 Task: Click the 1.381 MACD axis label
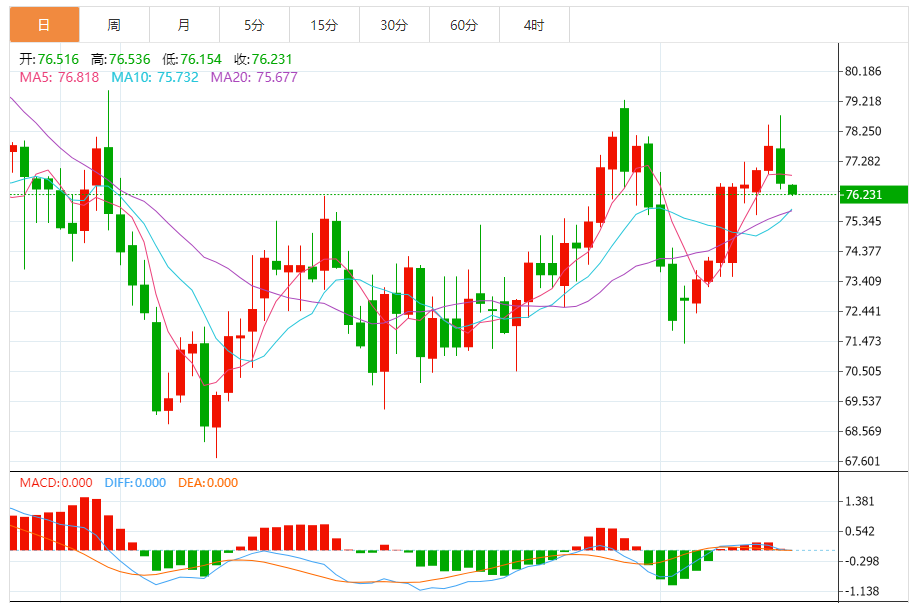[859, 501]
